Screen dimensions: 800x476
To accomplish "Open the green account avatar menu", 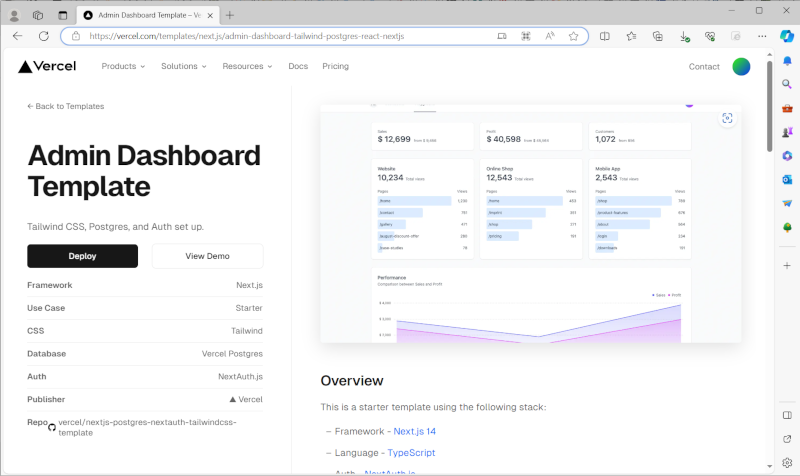I will [741, 66].
